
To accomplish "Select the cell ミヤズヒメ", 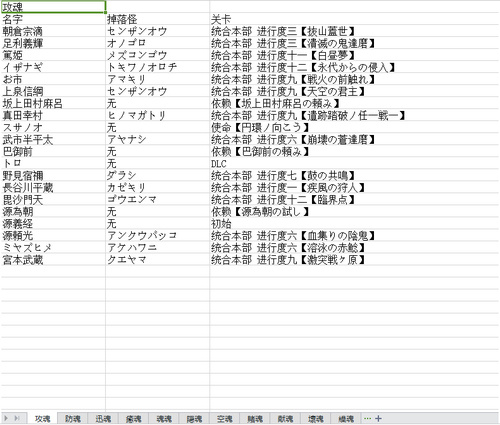I will click(53, 247).
